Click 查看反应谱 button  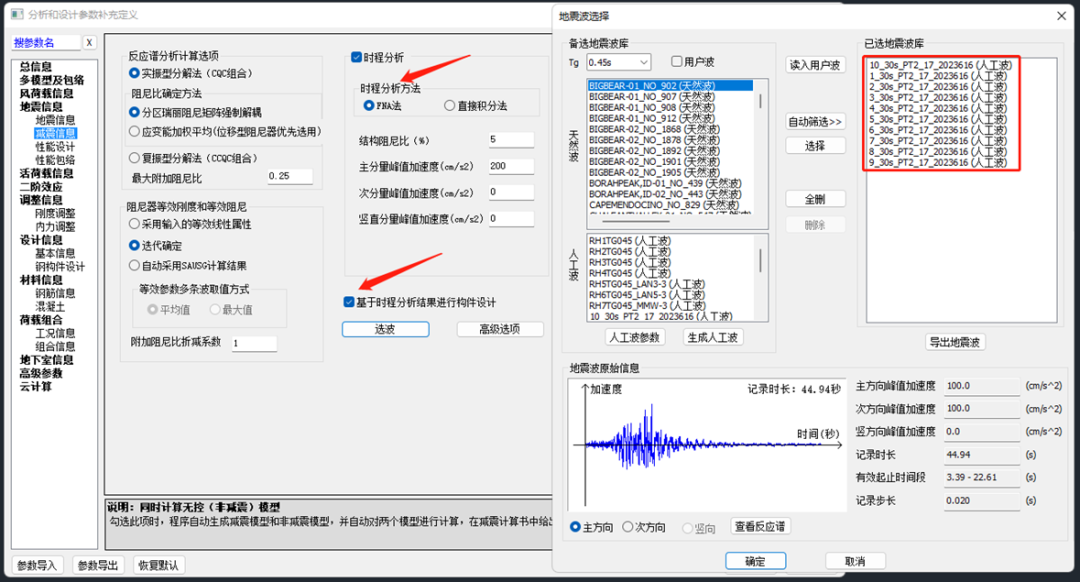pos(760,527)
